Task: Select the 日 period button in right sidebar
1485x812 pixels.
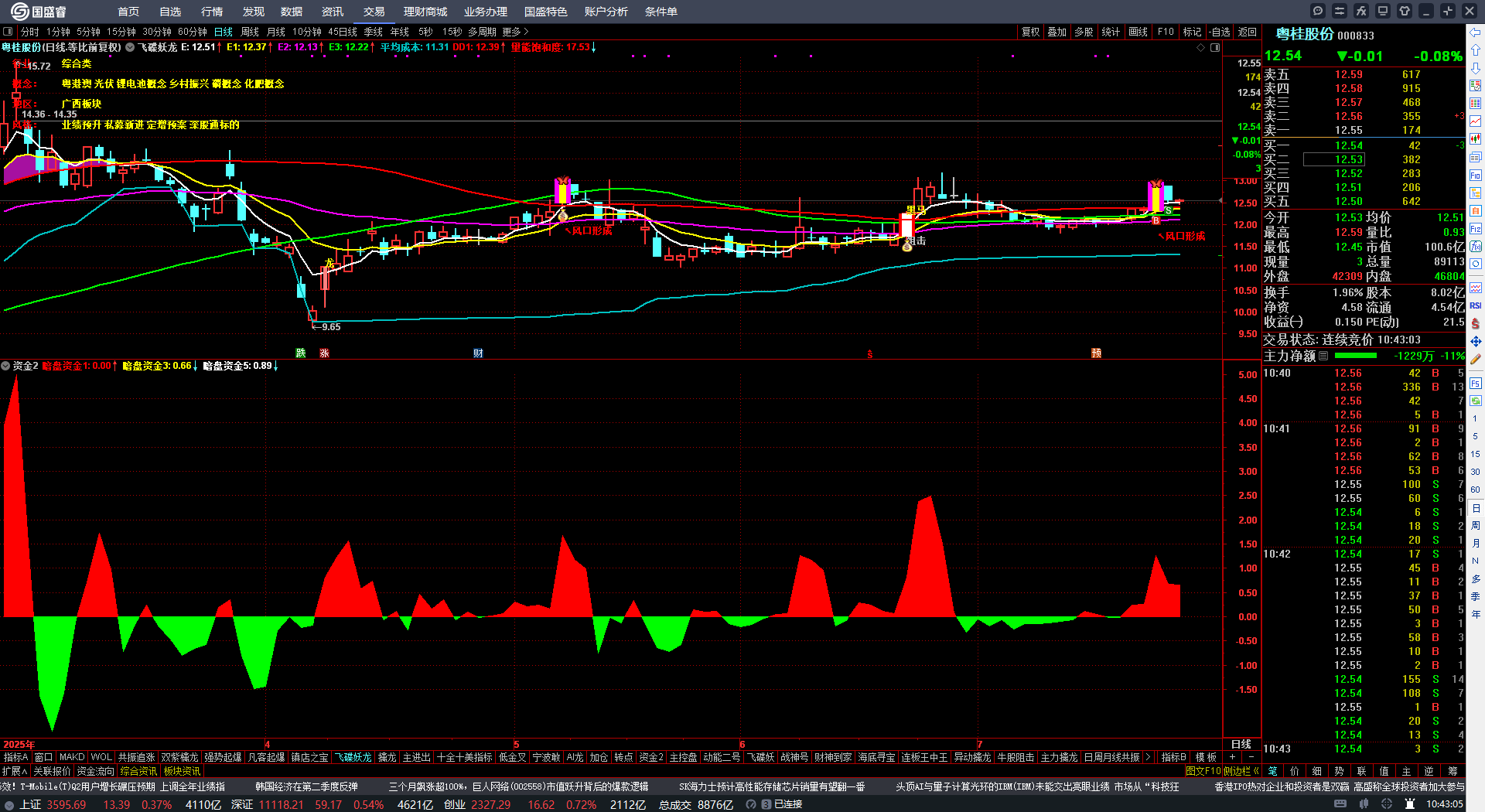Action: (x=1476, y=508)
